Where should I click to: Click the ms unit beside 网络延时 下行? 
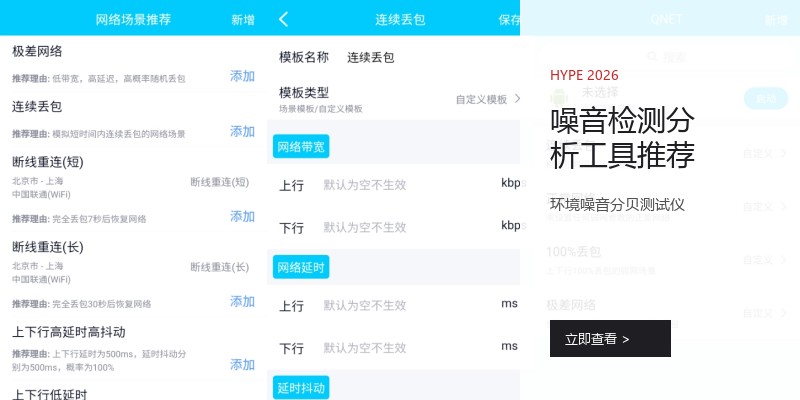pyautogui.click(x=509, y=346)
